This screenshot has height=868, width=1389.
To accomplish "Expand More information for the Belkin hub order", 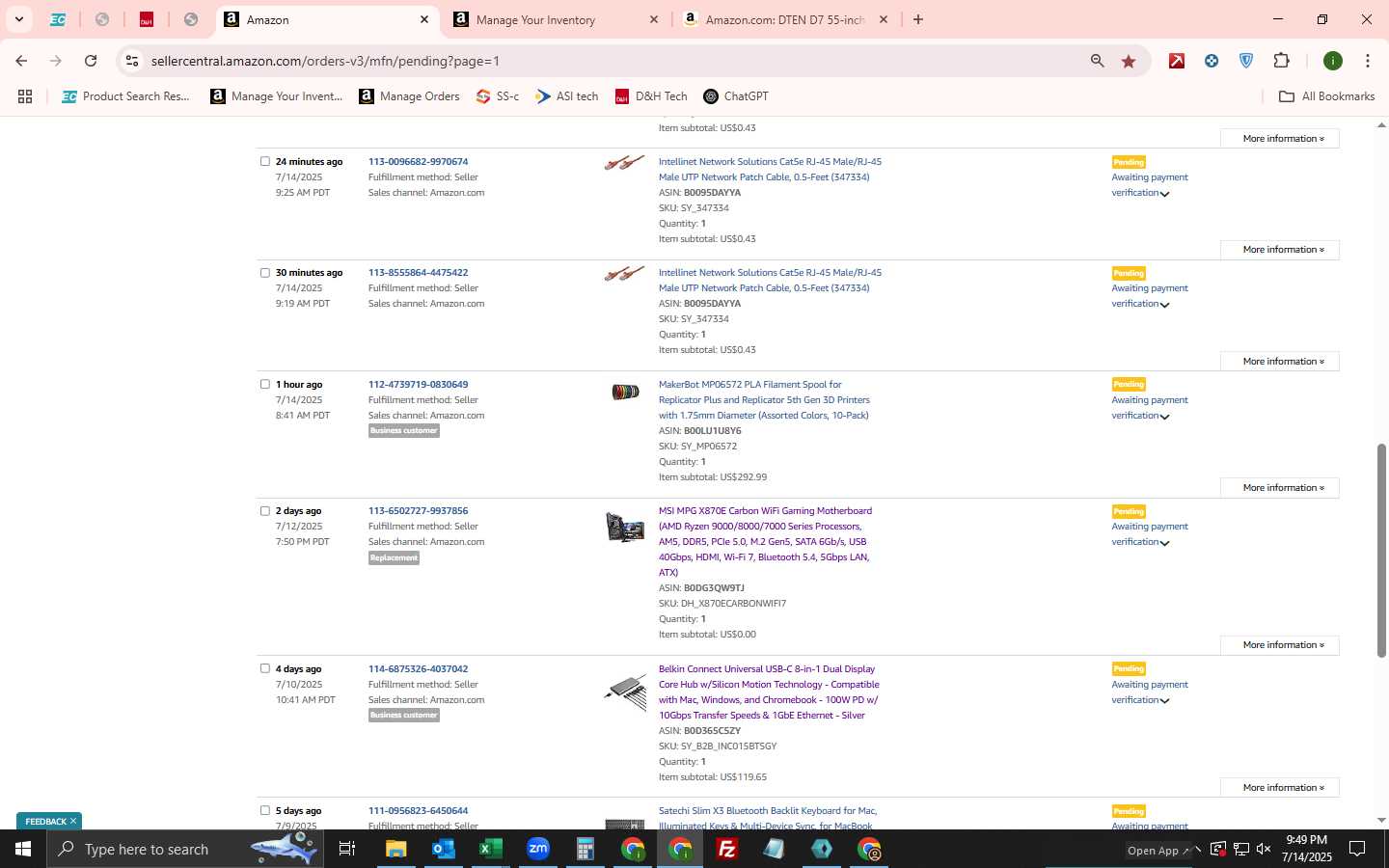I will click(1279, 788).
